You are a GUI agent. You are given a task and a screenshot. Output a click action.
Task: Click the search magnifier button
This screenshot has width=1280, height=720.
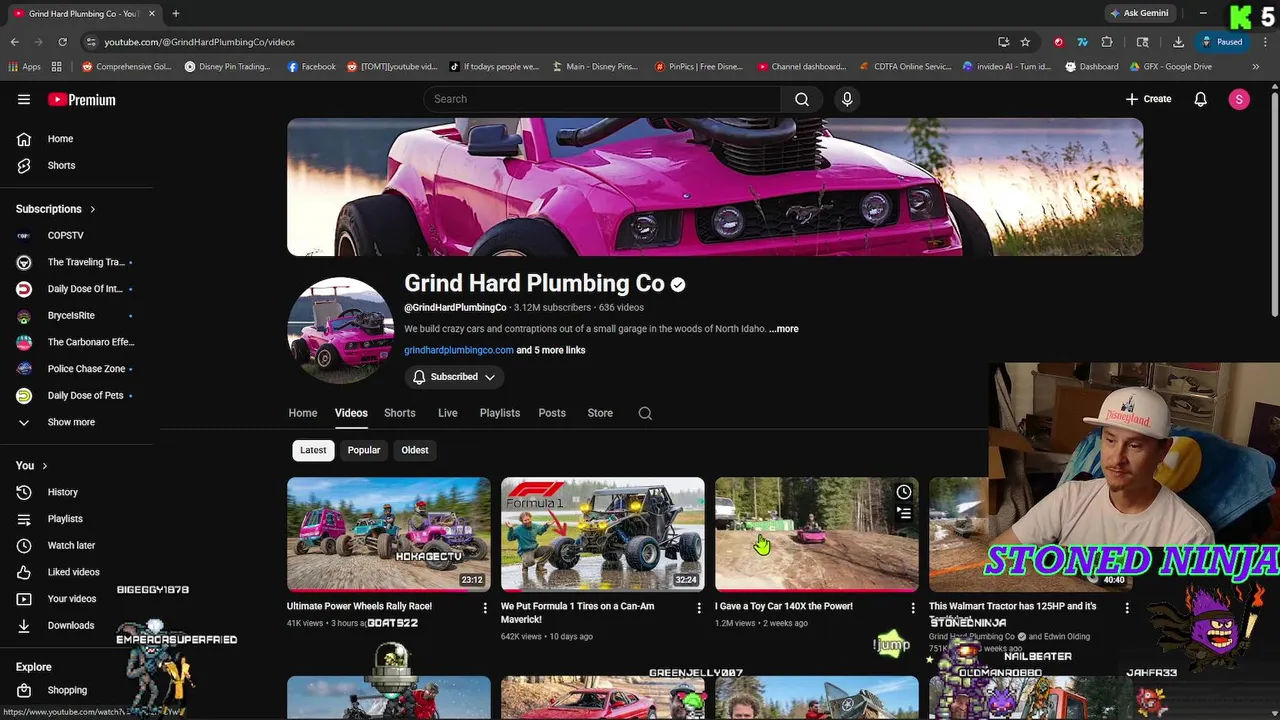coord(802,99)
